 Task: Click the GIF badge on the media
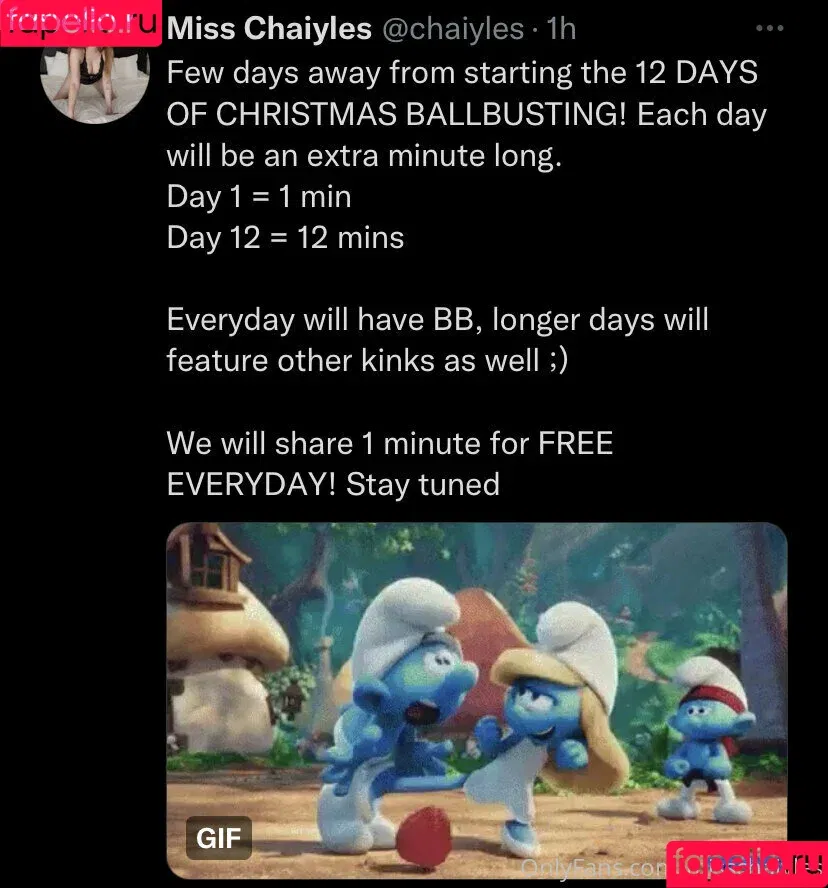coord(219,838)
